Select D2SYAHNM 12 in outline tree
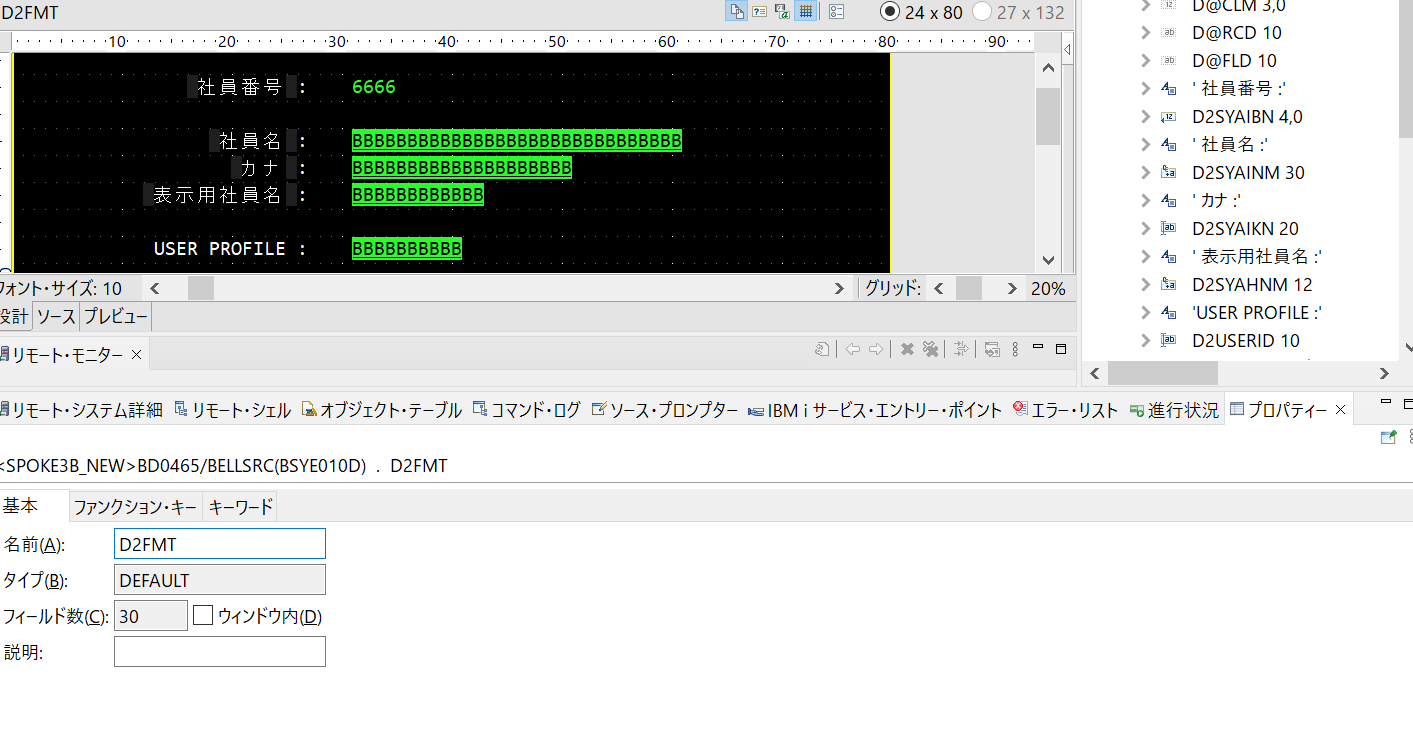The width and height of the screenshot is (1413, 749). pos(1252,285)
